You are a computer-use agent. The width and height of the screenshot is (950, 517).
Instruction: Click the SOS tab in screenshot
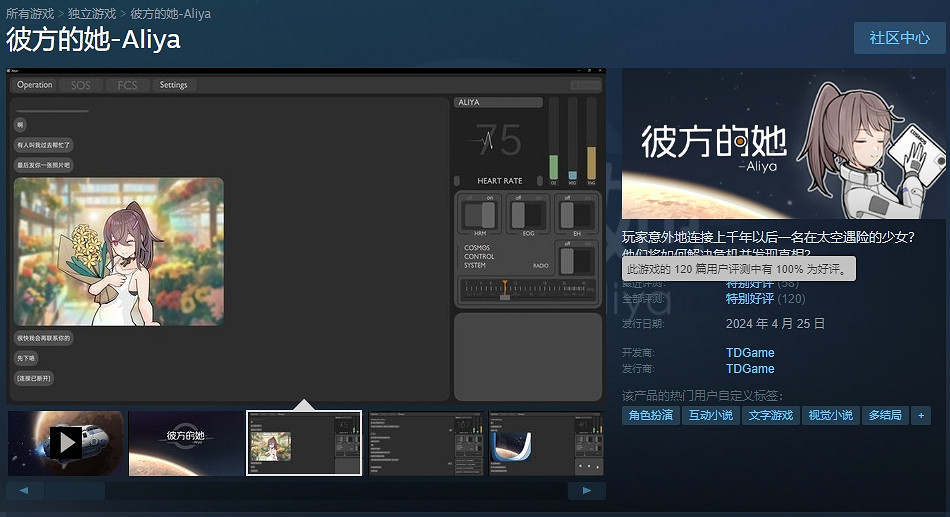(x=81, y=85)
